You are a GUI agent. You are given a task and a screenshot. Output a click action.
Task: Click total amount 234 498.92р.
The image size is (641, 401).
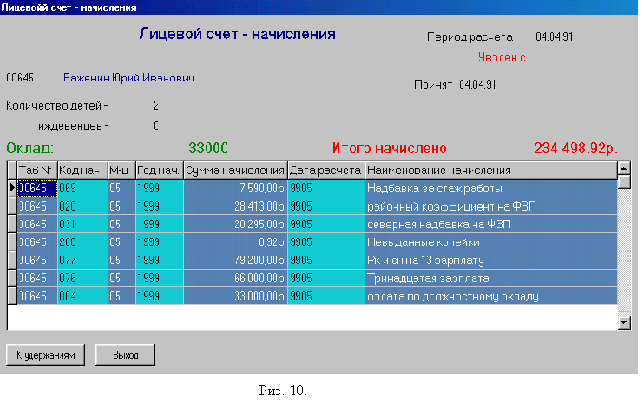pyautogui.click(x=575, y=148)
